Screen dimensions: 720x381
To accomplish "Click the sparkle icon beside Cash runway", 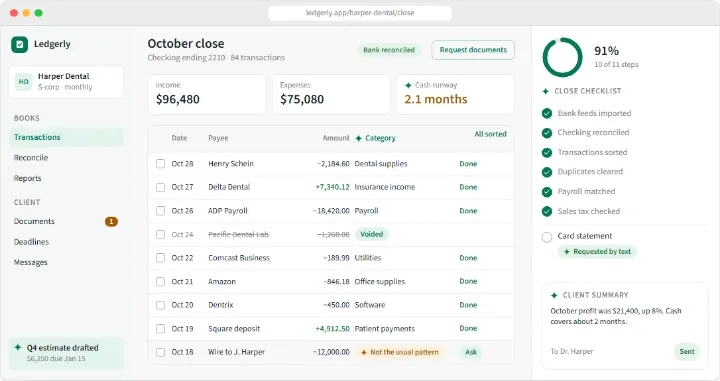I will [408, 85].
